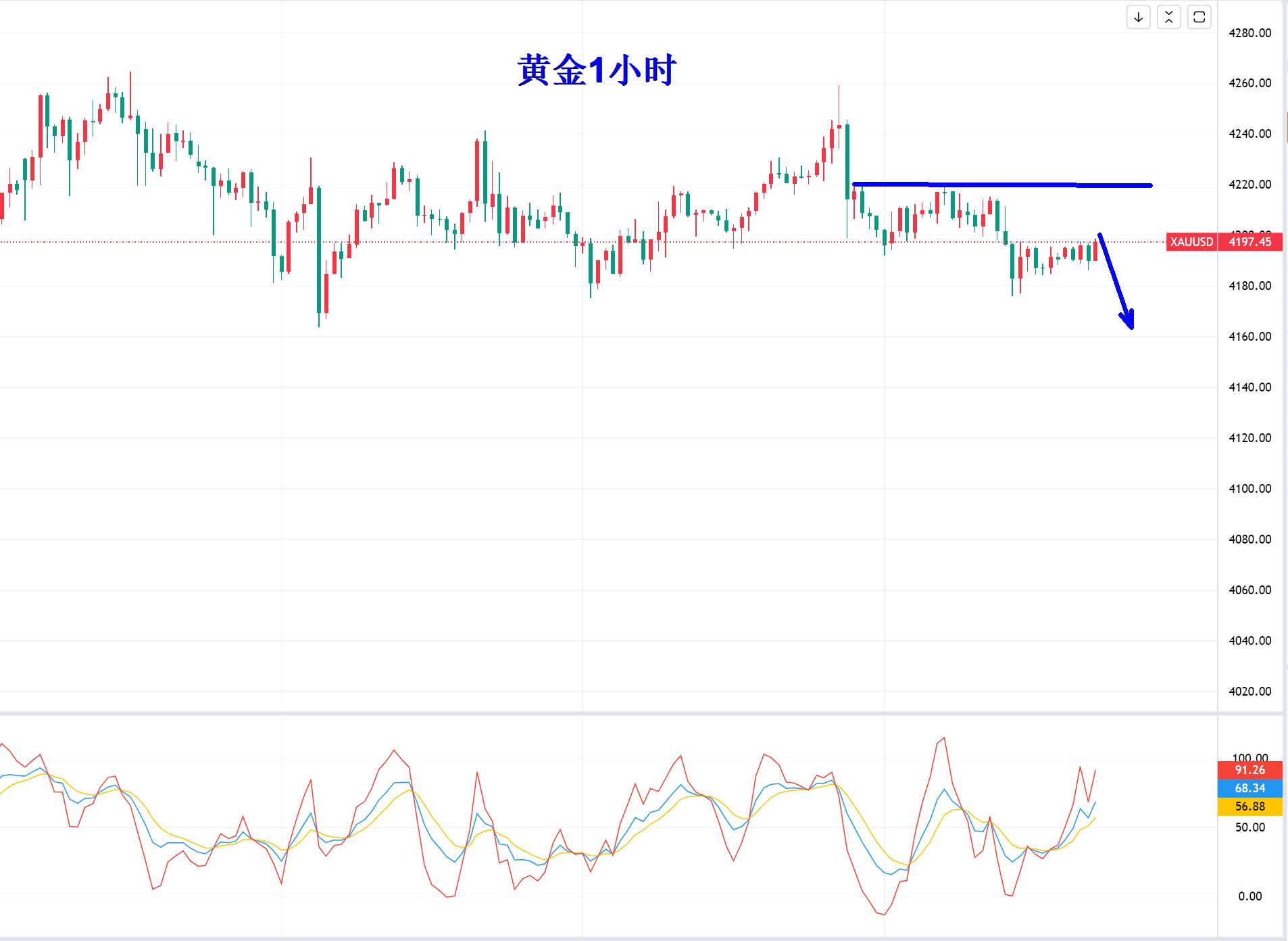Click the XAUUSD symbol label
The width and height of the screenshot is (1288, 941).
coord(1191,242)
